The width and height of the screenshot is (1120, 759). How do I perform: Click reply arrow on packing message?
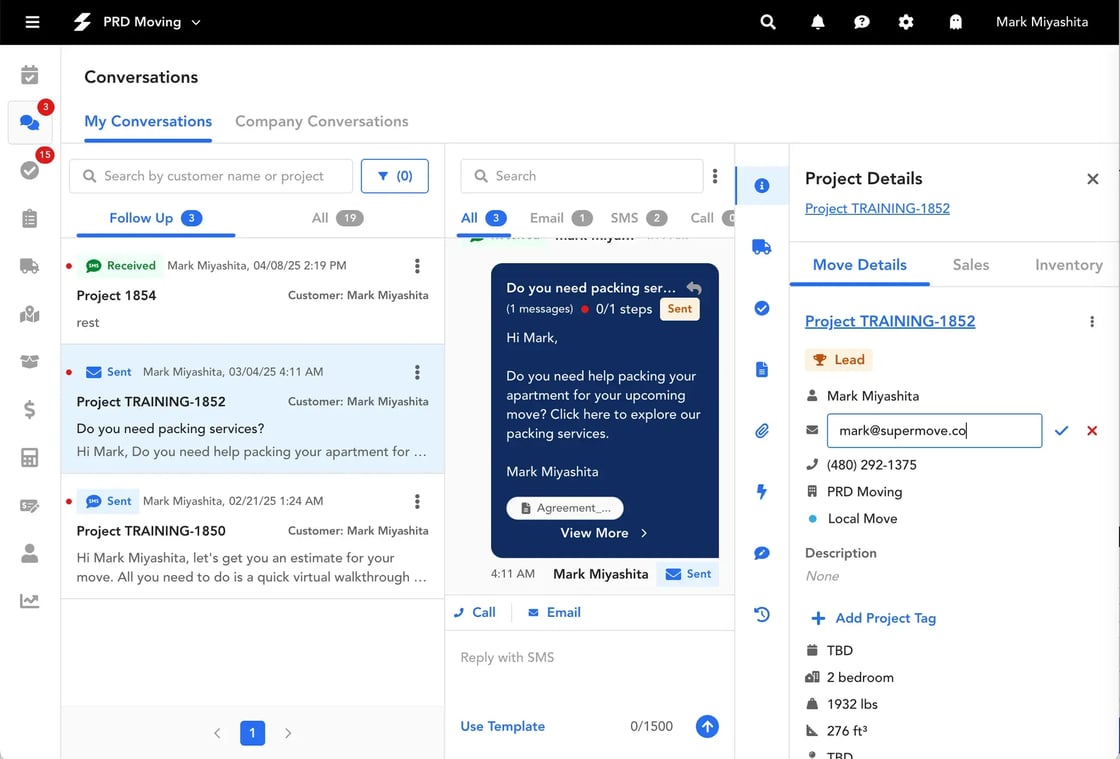[x=694, y=288]
